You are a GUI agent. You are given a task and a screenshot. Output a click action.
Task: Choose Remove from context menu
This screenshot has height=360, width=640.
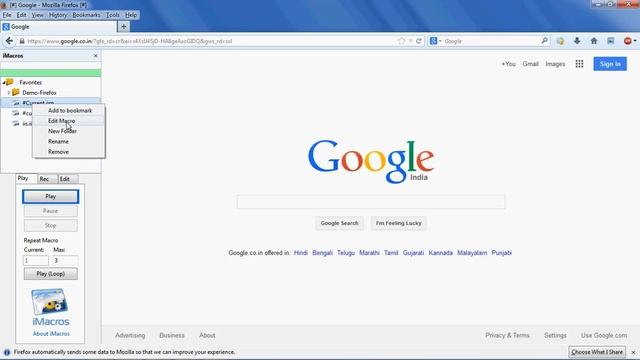58,151
